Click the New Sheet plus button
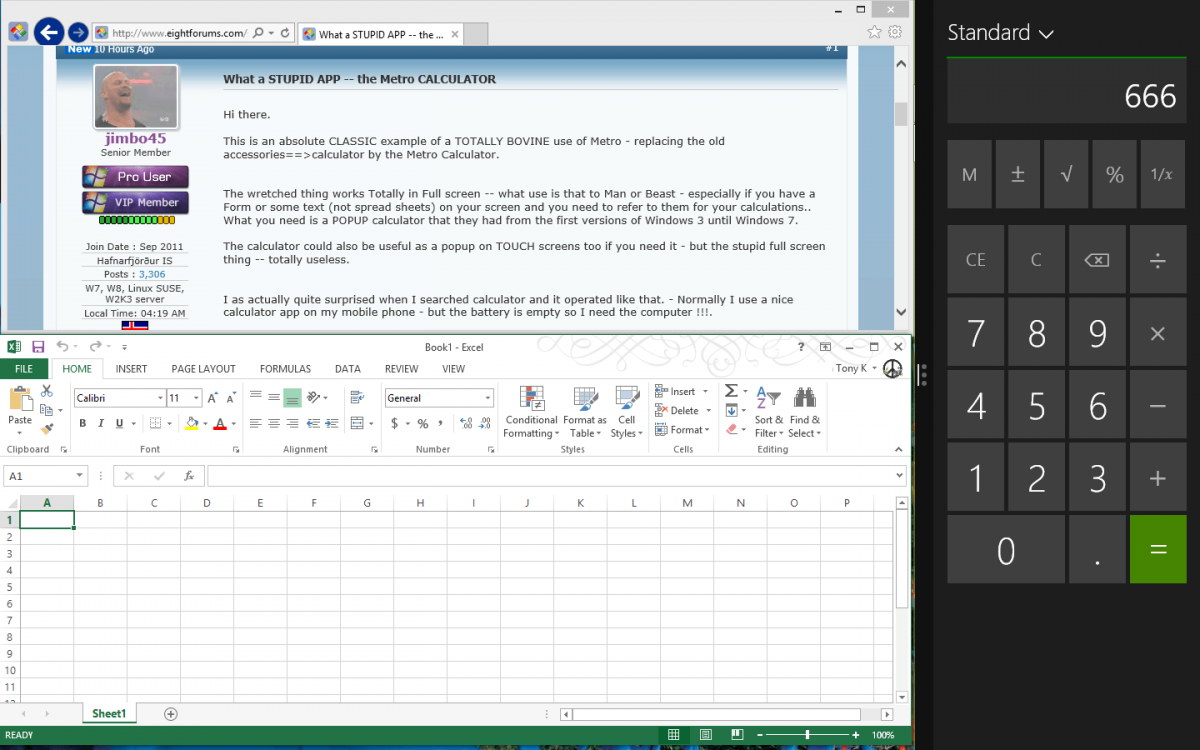This screenshot has width=1200, height=750. pos(170,714)
